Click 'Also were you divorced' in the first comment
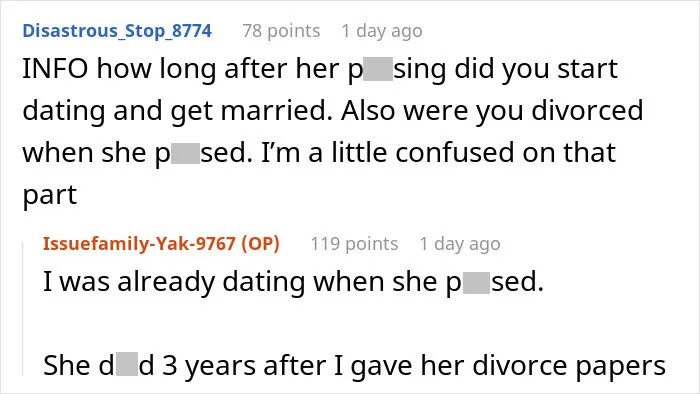 tap(492, 111)
